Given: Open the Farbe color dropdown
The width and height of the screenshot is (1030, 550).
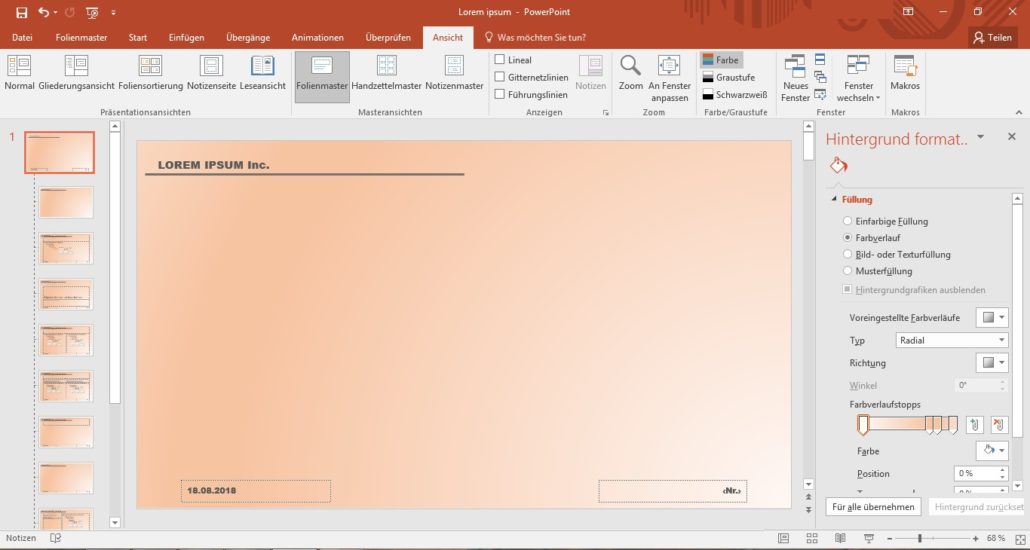Looking at the screenshot, I should pyautogui.click(x=992, y=451).
